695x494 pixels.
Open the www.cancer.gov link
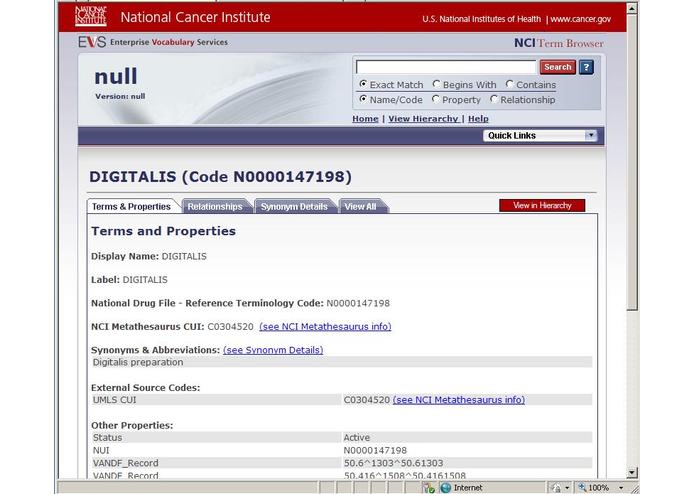[580, 19]
